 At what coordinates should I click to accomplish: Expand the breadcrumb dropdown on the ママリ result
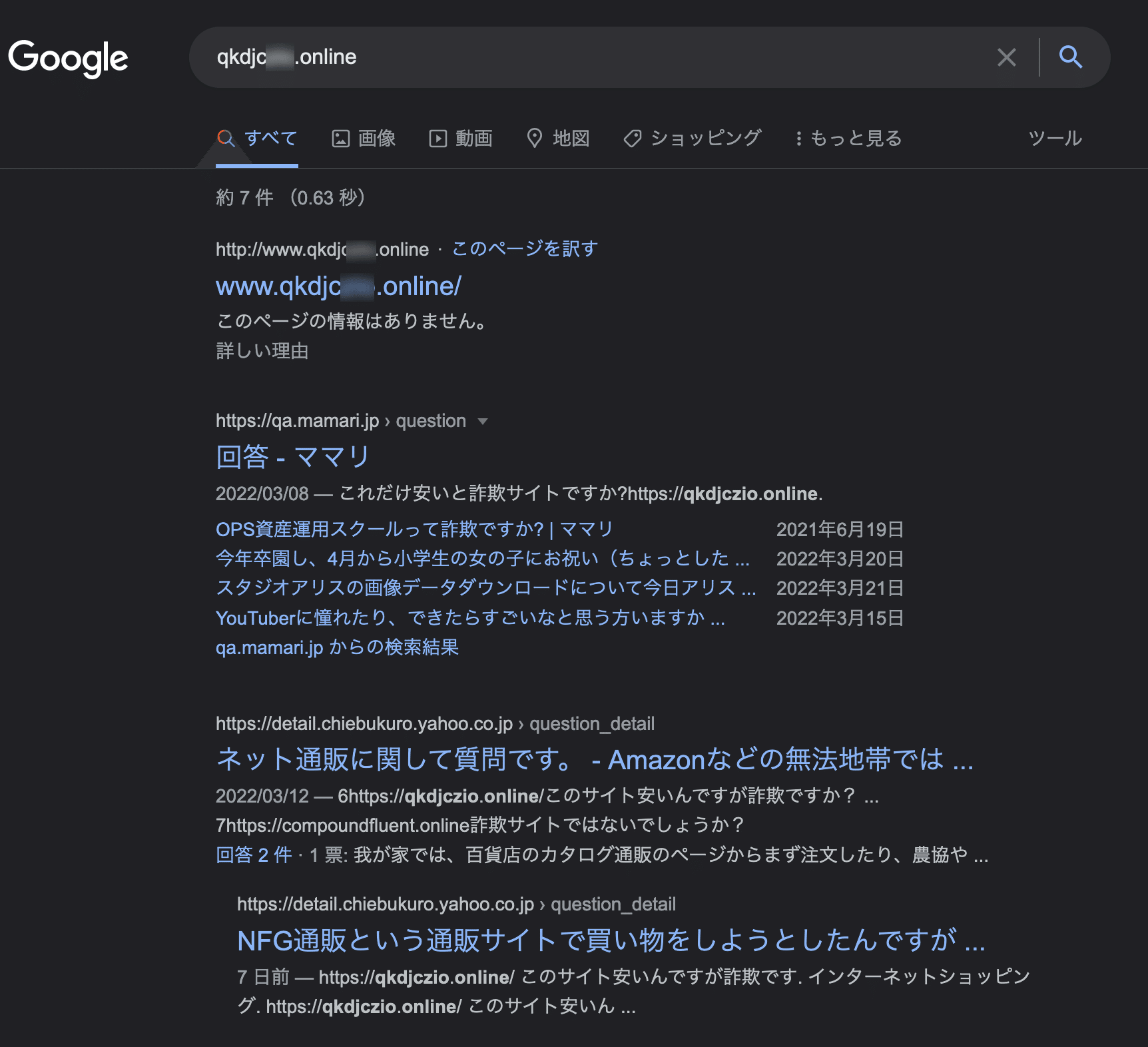(x=483, y=421)
